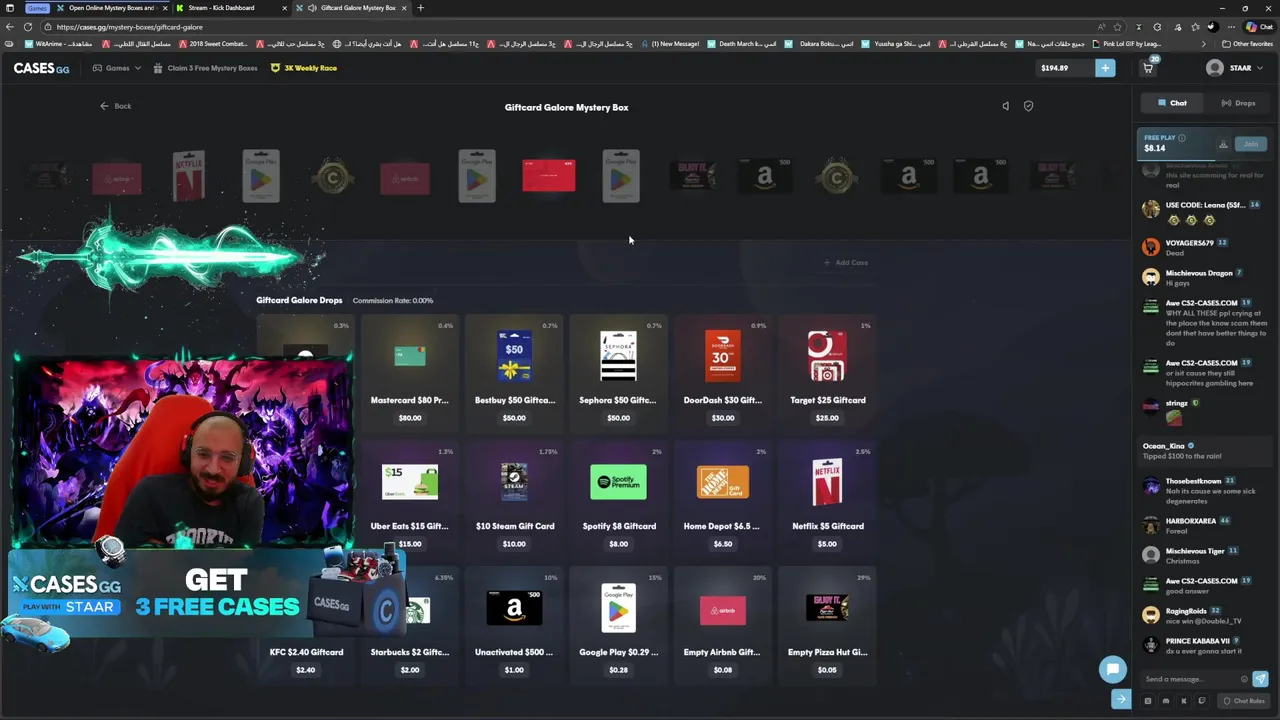This screenshot has height=720, width=1280.
Task: Select the Spotify $8 giftcard
Action: tap(618, 498)
